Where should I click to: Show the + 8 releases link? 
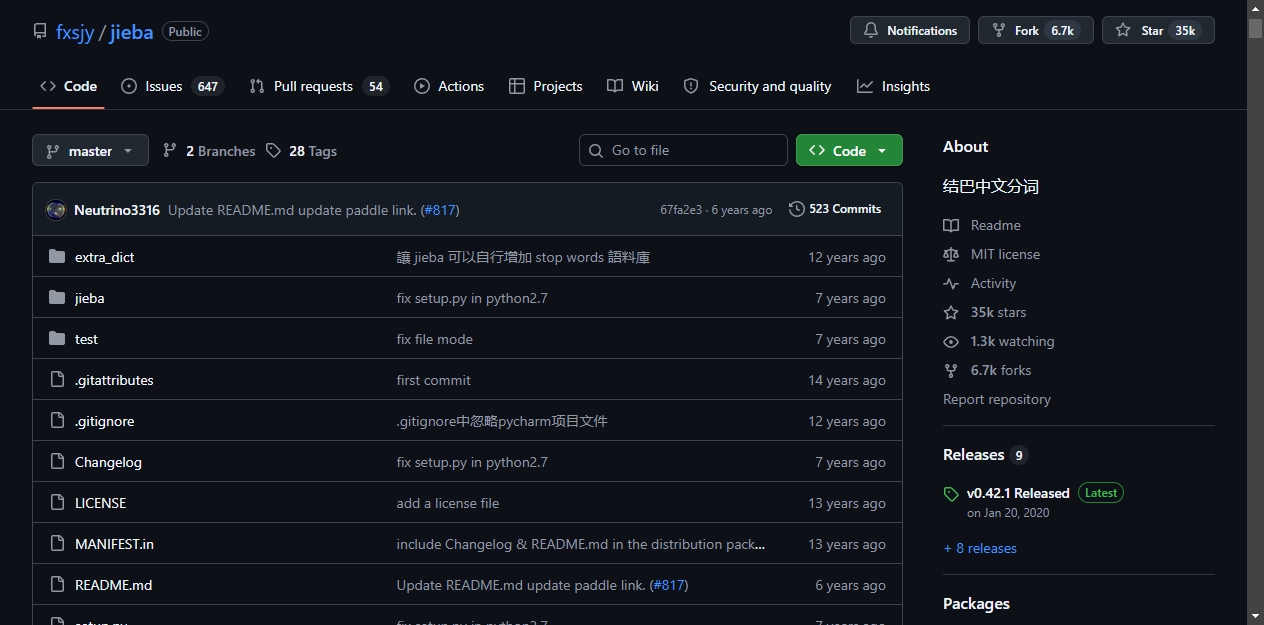tap(980, 548)
